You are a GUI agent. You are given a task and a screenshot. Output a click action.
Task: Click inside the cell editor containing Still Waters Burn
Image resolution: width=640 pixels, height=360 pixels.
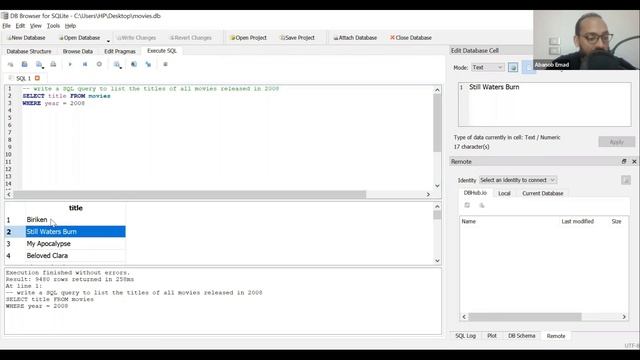click(x=544, y=104)
